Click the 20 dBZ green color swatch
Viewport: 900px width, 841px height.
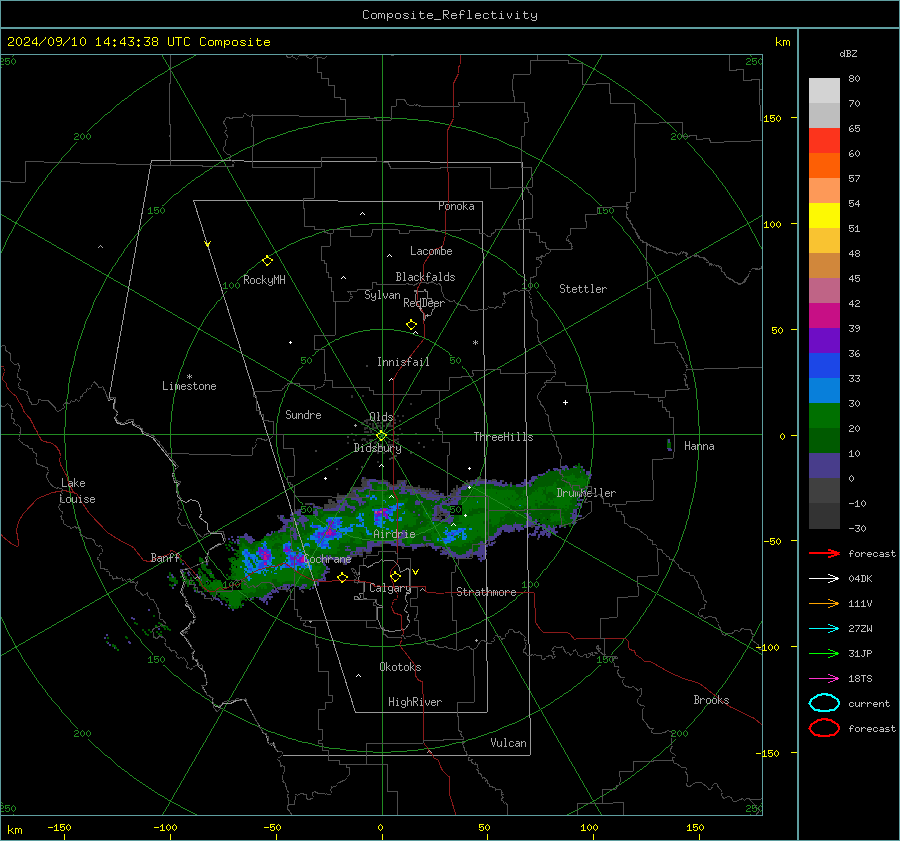824,416
